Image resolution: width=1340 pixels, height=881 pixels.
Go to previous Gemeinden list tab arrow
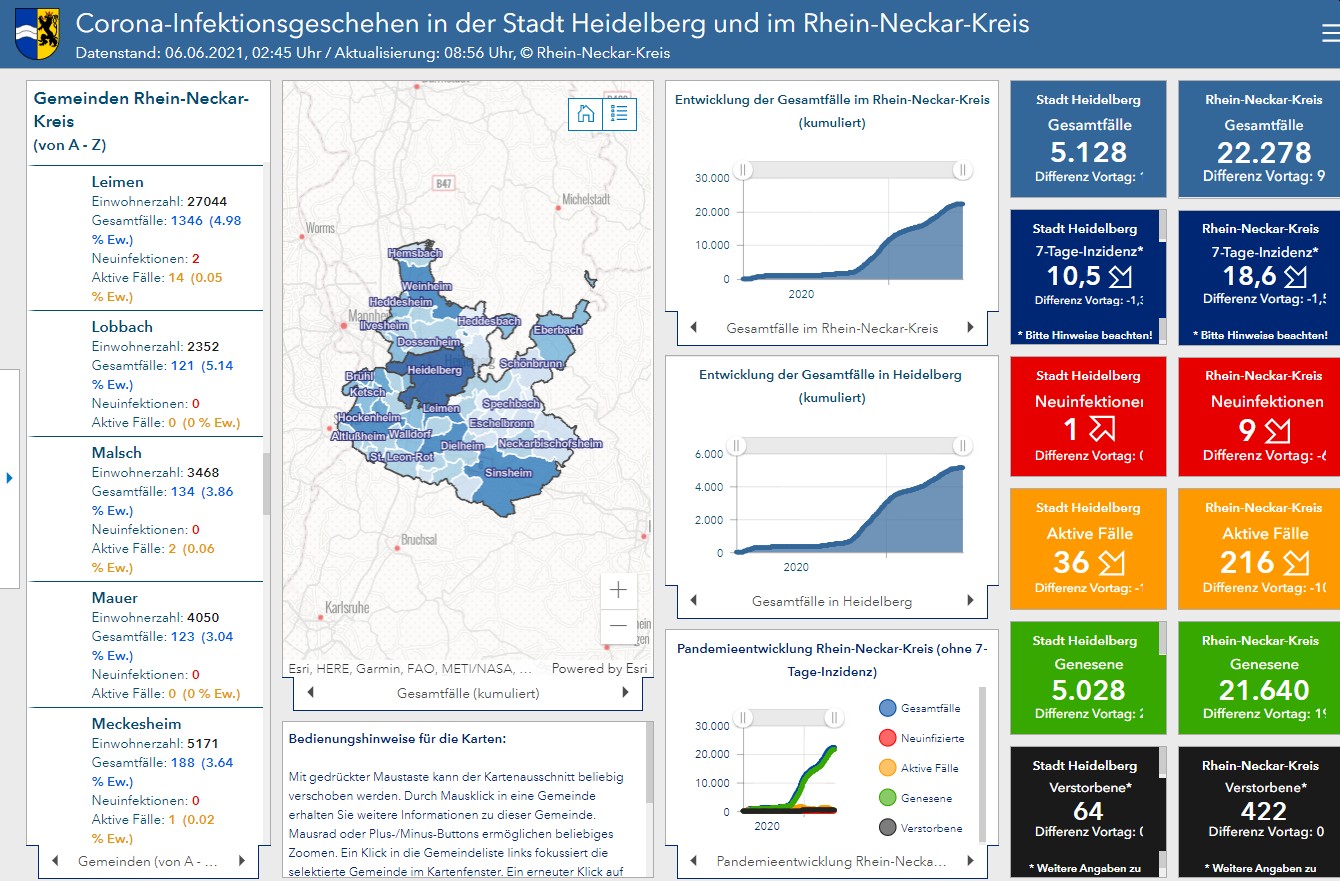coord(55,861)
